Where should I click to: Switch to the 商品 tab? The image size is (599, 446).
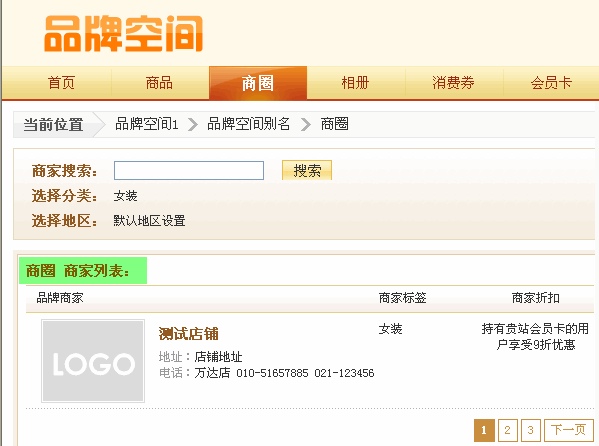(159, 83)
